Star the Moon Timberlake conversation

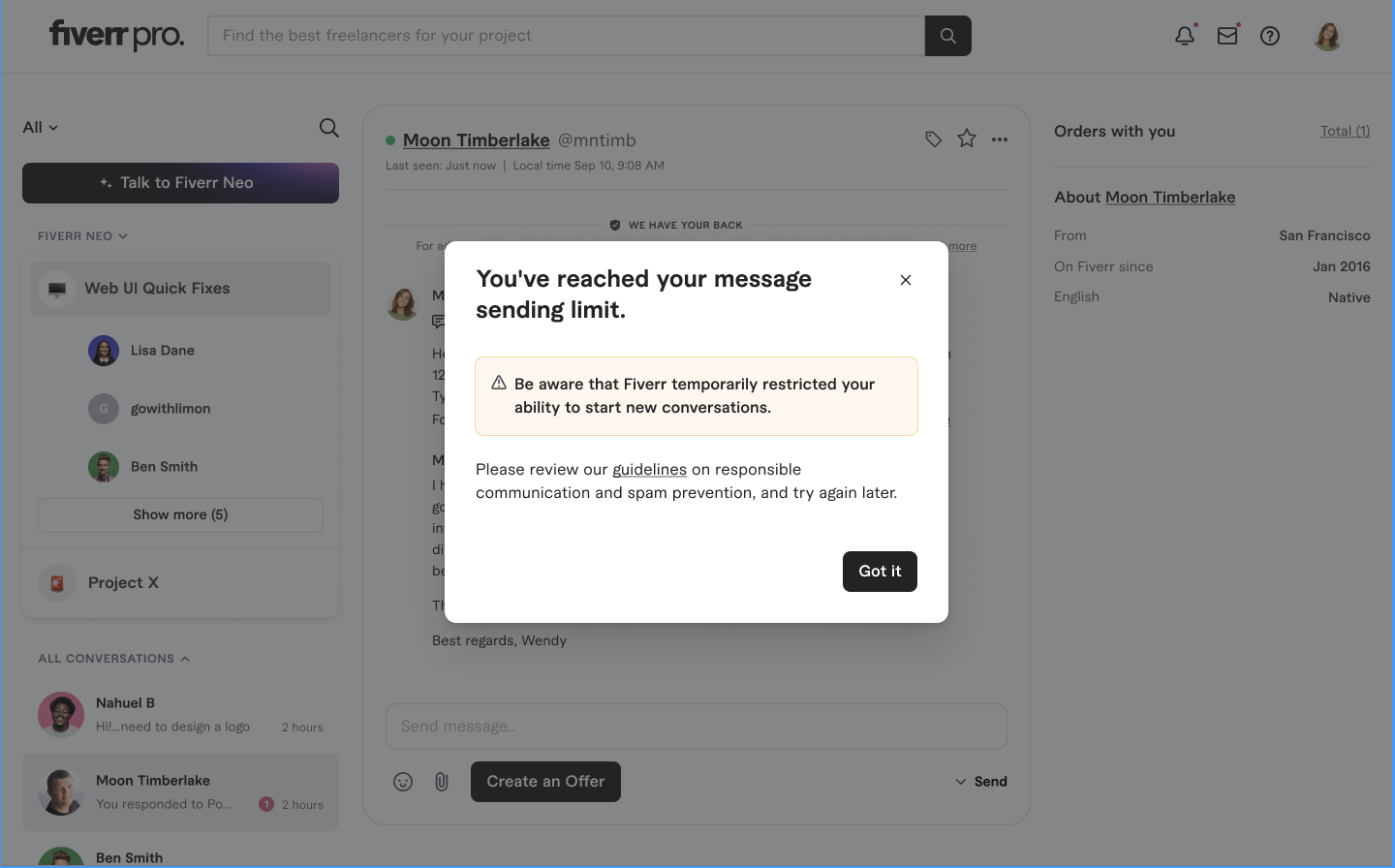coord(967,139)
